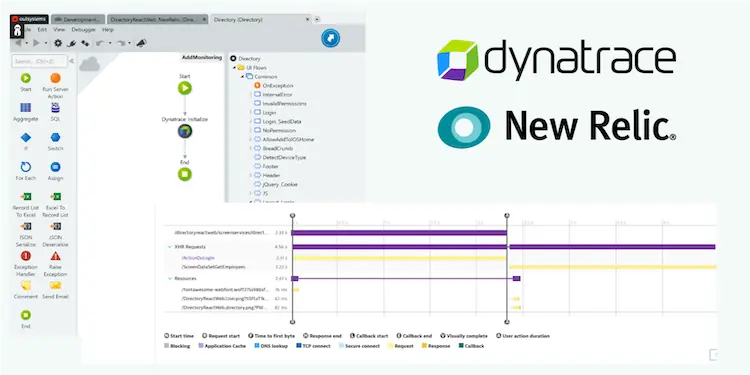Image resolution: width=750 pixels, height=375 pixels.
Task: Open the Edit menu
Action: 42,30
